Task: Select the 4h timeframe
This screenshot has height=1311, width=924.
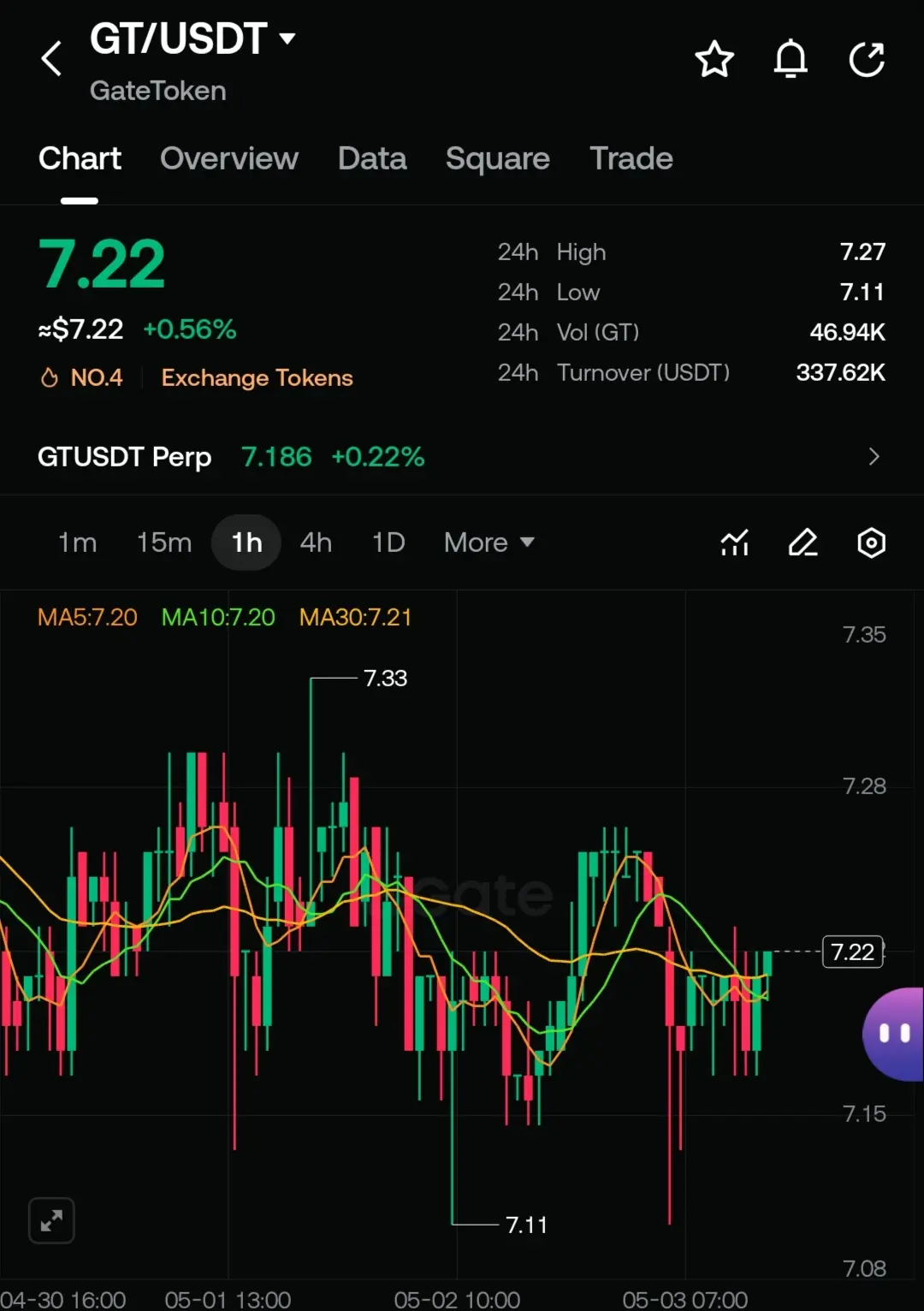Action: tap(316, 543)
